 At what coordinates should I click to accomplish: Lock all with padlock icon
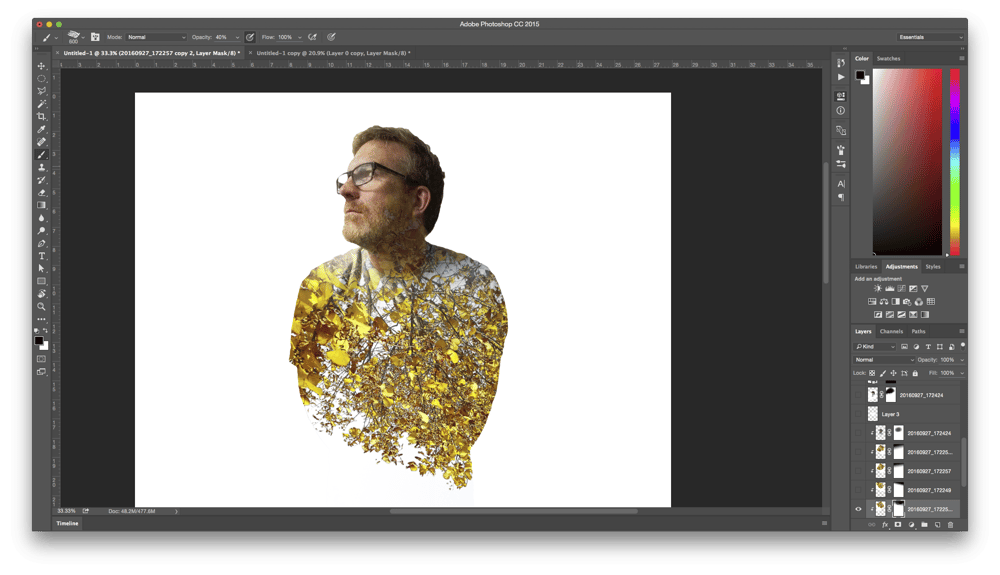click(915, 373)
